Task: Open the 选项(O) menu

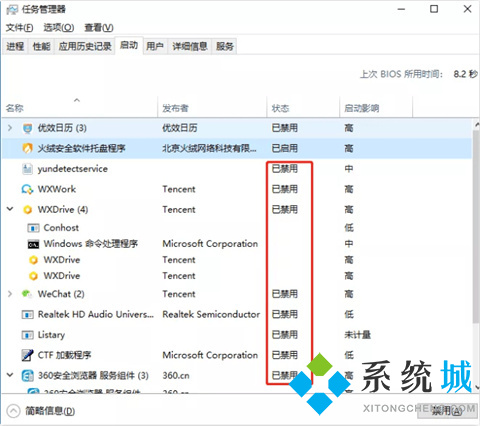Action: (59, 27)
